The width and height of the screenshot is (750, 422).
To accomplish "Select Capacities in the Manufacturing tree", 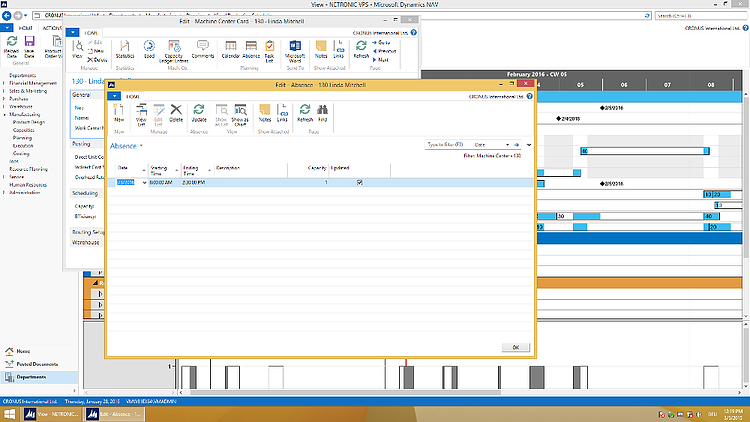I will tap(23, 130).
